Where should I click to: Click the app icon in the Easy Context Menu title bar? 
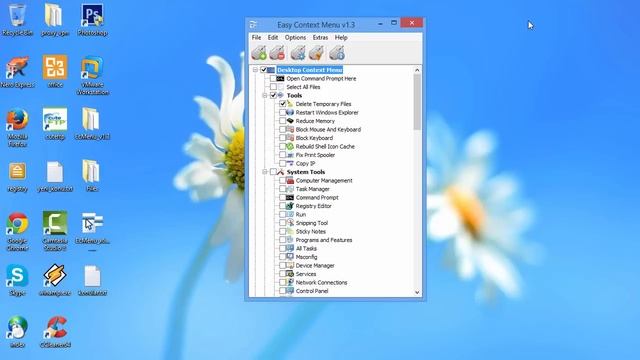tap(253, 25)
